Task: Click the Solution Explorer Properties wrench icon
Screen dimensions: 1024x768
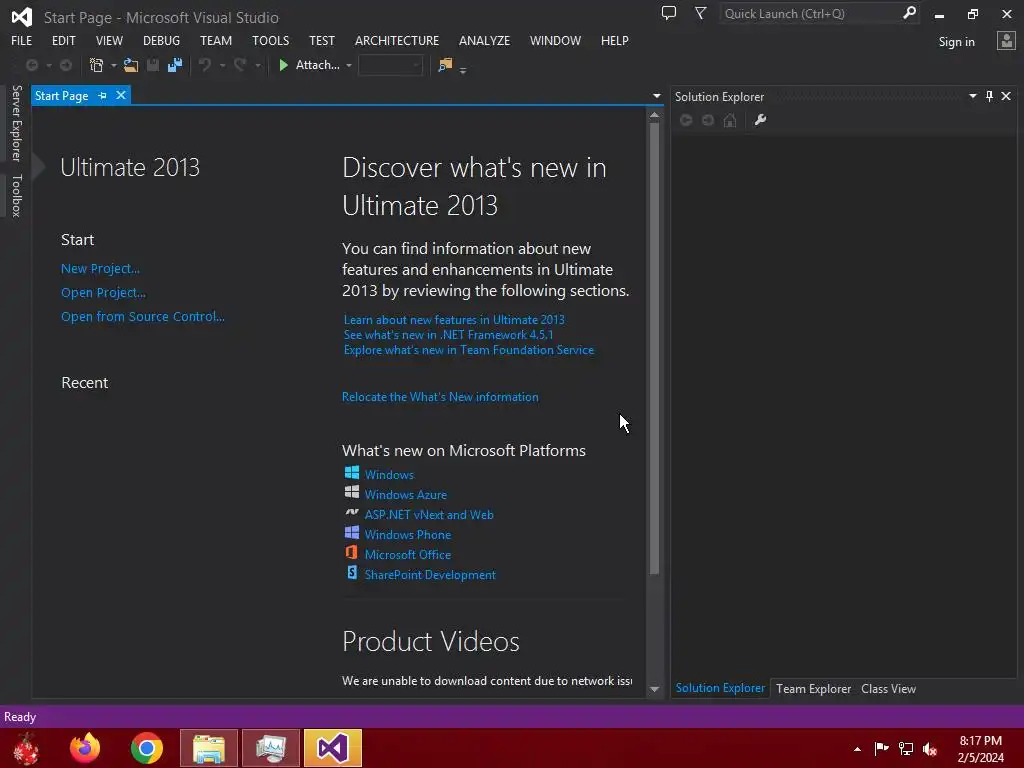Action: point(760,120)
